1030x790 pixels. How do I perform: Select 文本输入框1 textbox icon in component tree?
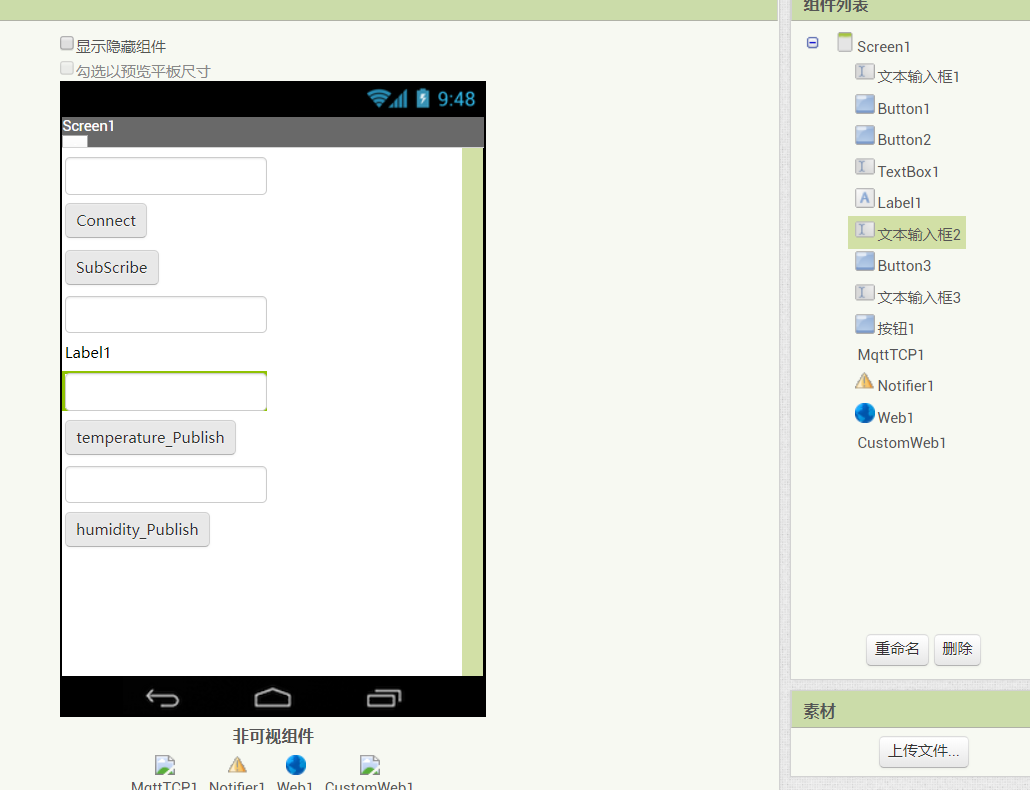(864, 72)
